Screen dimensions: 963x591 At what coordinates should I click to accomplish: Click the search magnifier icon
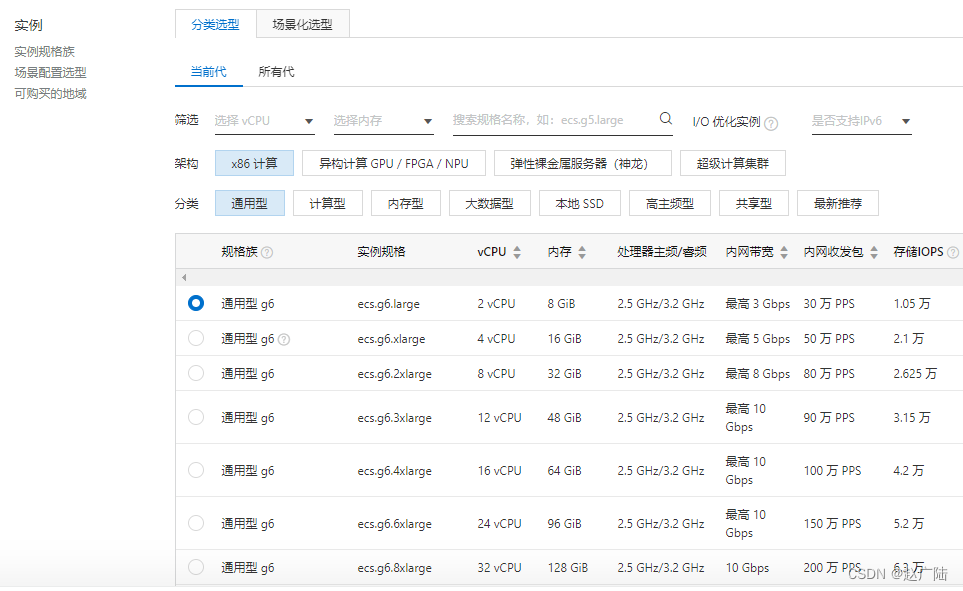pyautogui.click(x=665, y=118)
